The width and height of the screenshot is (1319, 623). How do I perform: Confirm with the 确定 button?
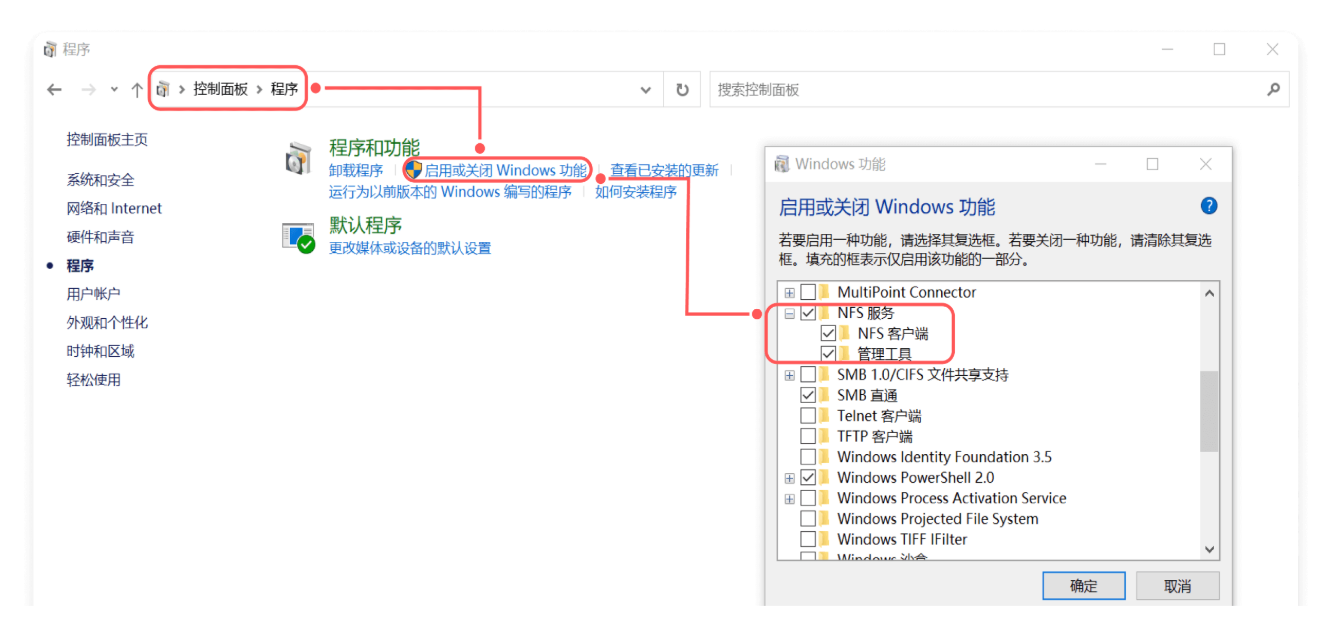[1083, 586]
